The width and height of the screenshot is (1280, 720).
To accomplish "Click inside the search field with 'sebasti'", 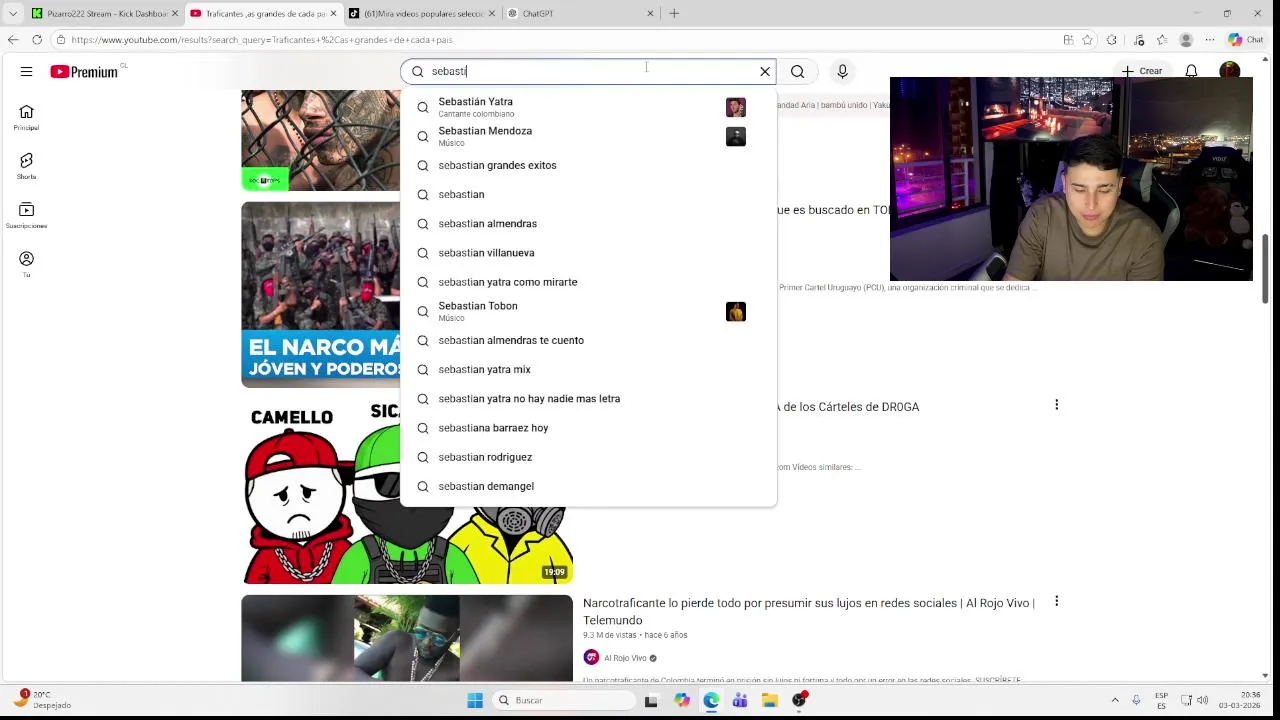I will pyautogui.click(x=588, y=71).
